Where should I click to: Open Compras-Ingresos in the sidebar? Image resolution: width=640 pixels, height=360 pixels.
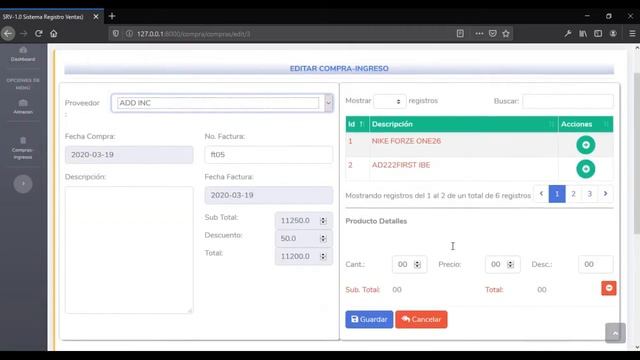(x=23, y=148)
